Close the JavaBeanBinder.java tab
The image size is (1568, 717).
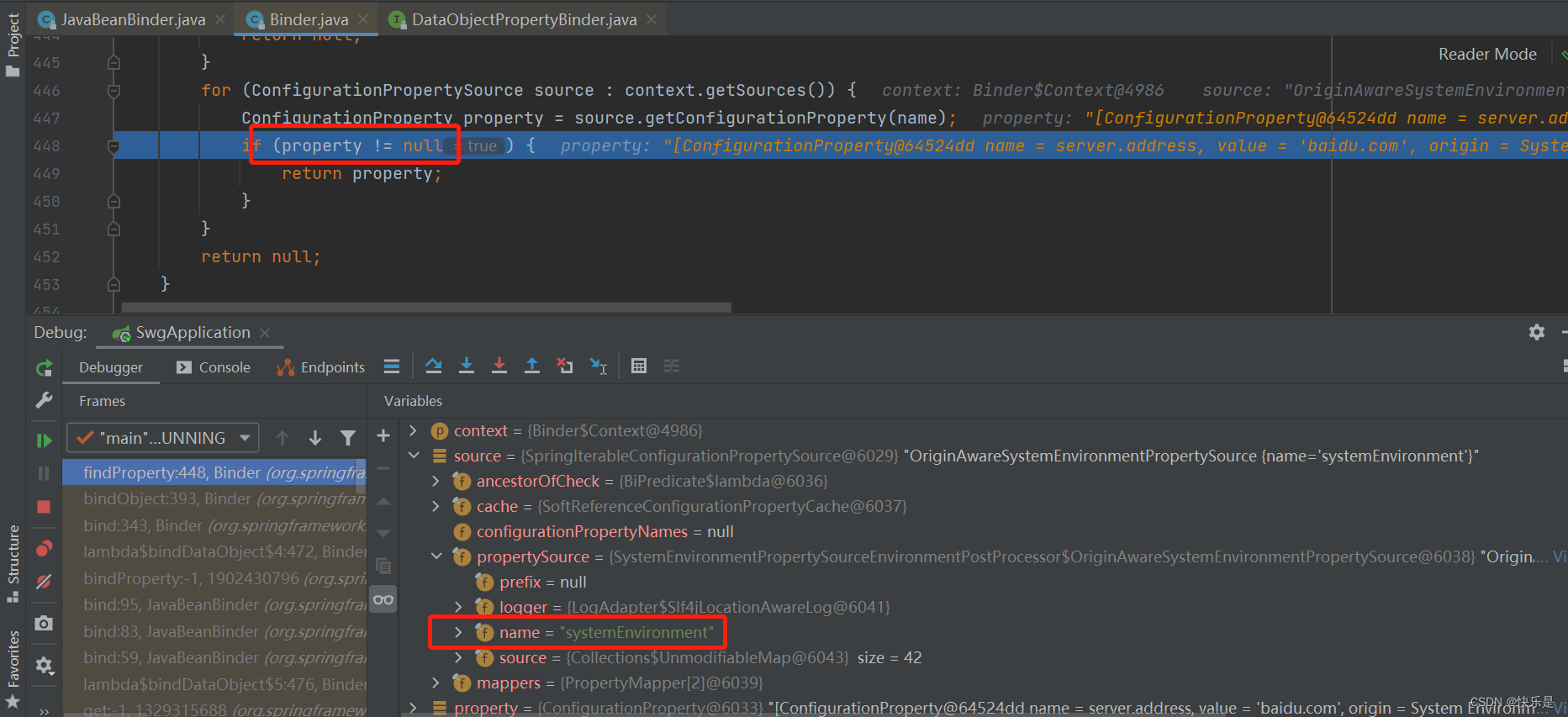[x=220, y=19]
